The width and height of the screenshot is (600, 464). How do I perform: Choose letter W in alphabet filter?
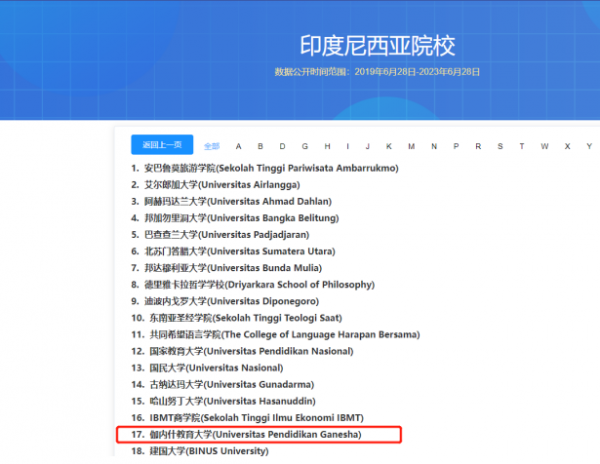click(x=543, y=146)
